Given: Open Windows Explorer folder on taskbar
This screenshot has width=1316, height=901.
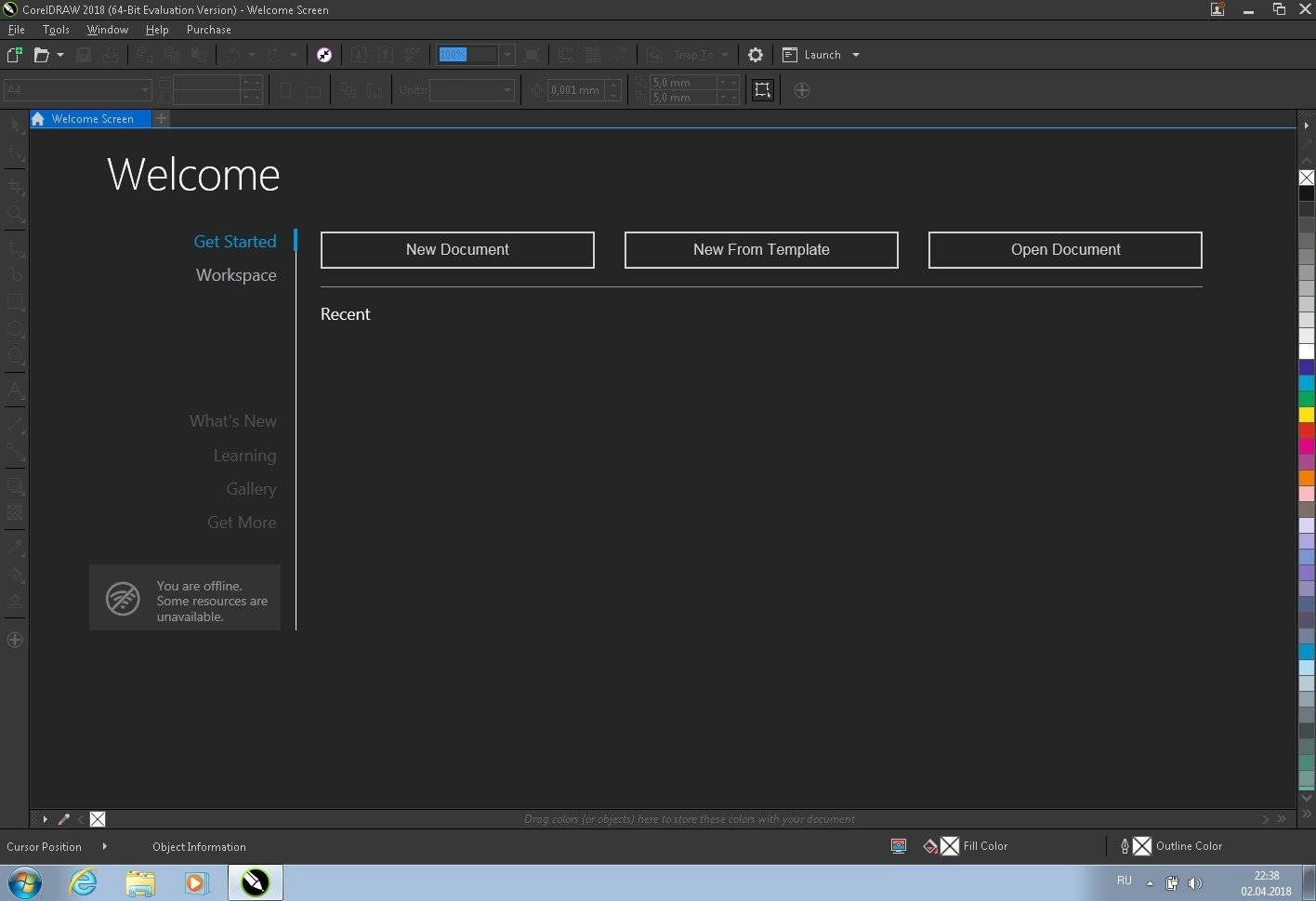Looking at the screenshot, I should pyautogui.click(x=140, y=882).
